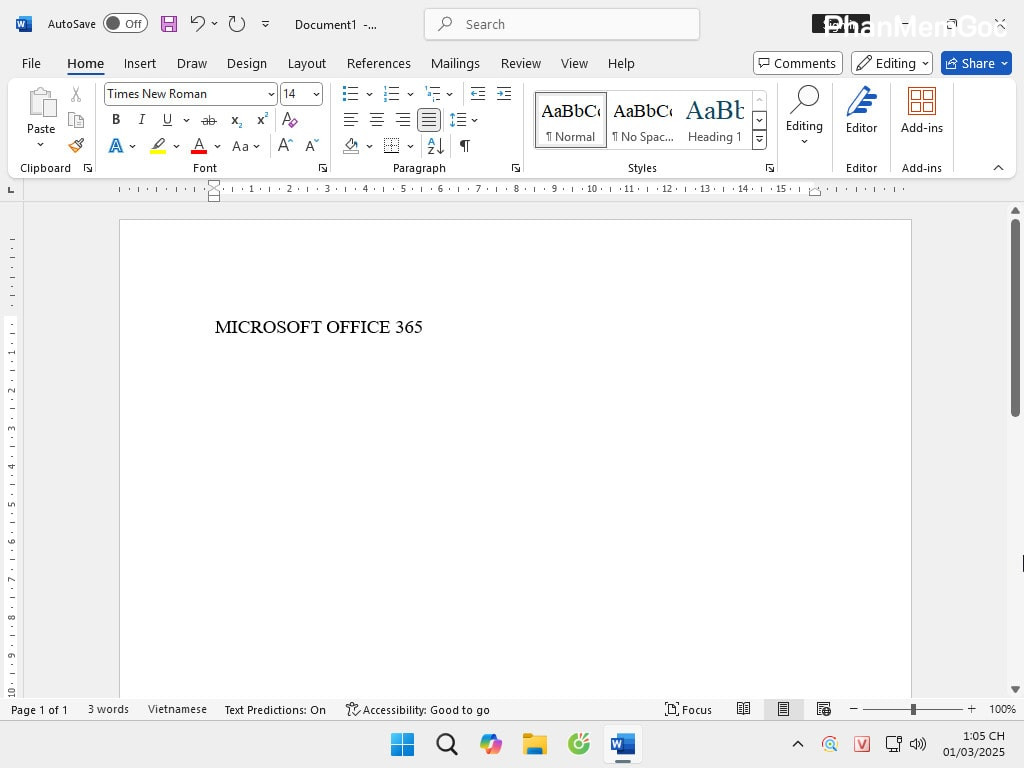Screen dimensions: 1024x768
Task: Toggle italic formatting
Action: (x=141, y=119)
